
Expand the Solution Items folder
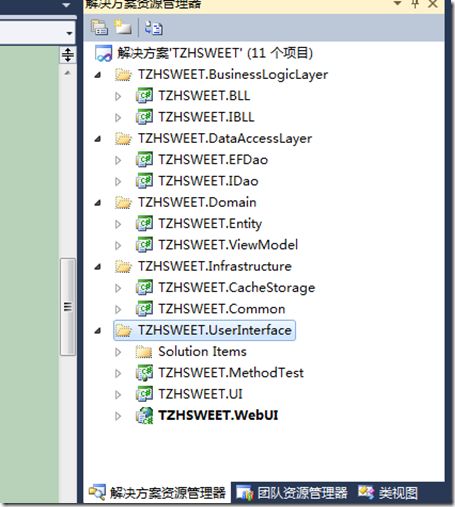pyautogui.click(x=118, y=352)
